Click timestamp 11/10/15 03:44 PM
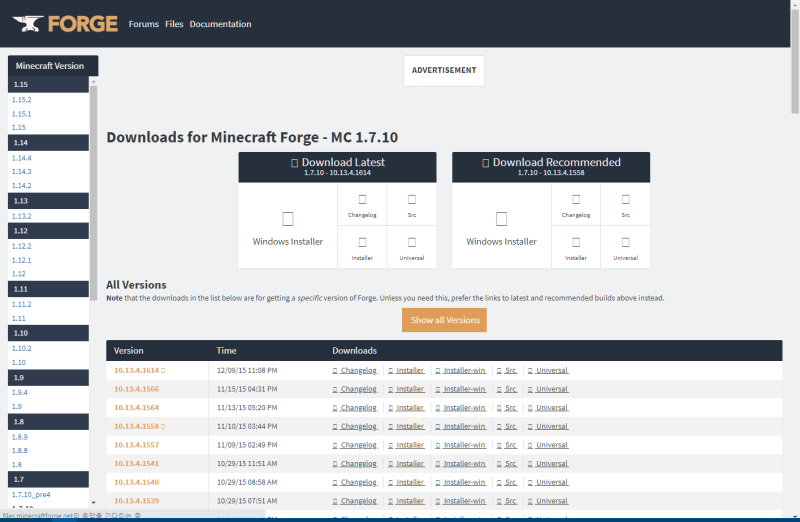Image resolution: width=800 pixels, height=522 pixels. pos(247,427)
